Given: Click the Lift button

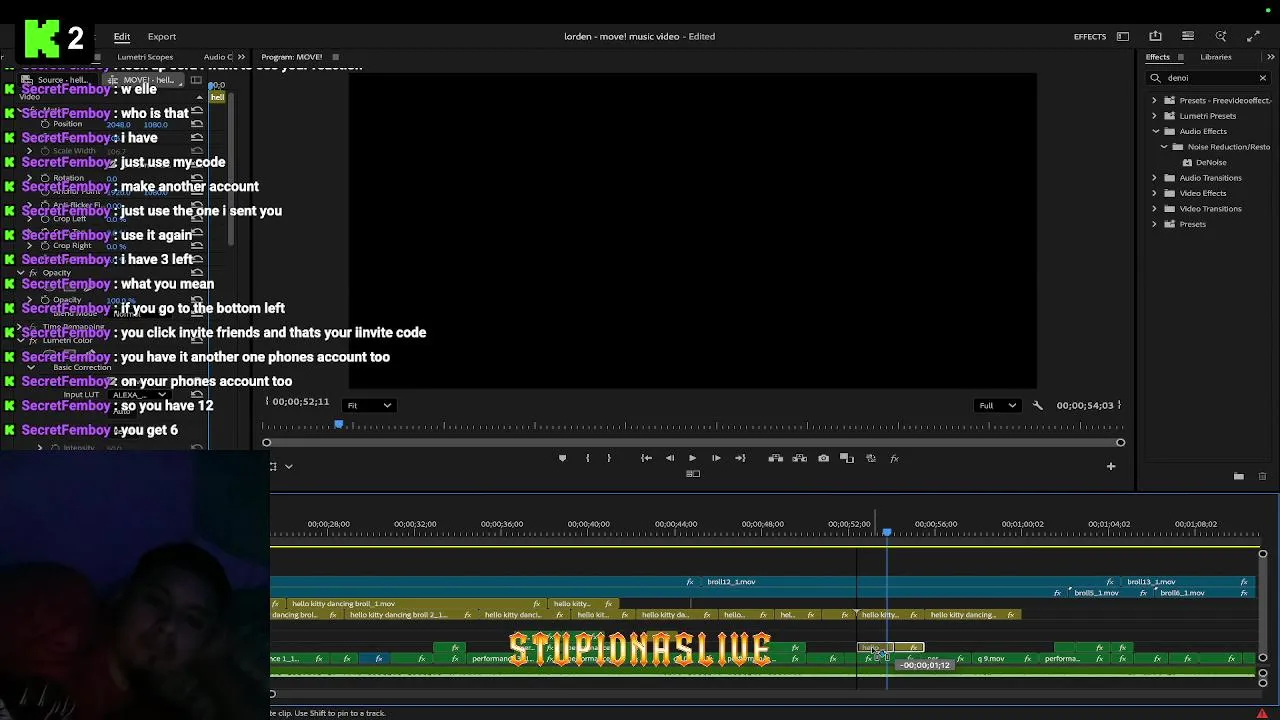Looking at the screenshot, I should [x=775, y=458].
